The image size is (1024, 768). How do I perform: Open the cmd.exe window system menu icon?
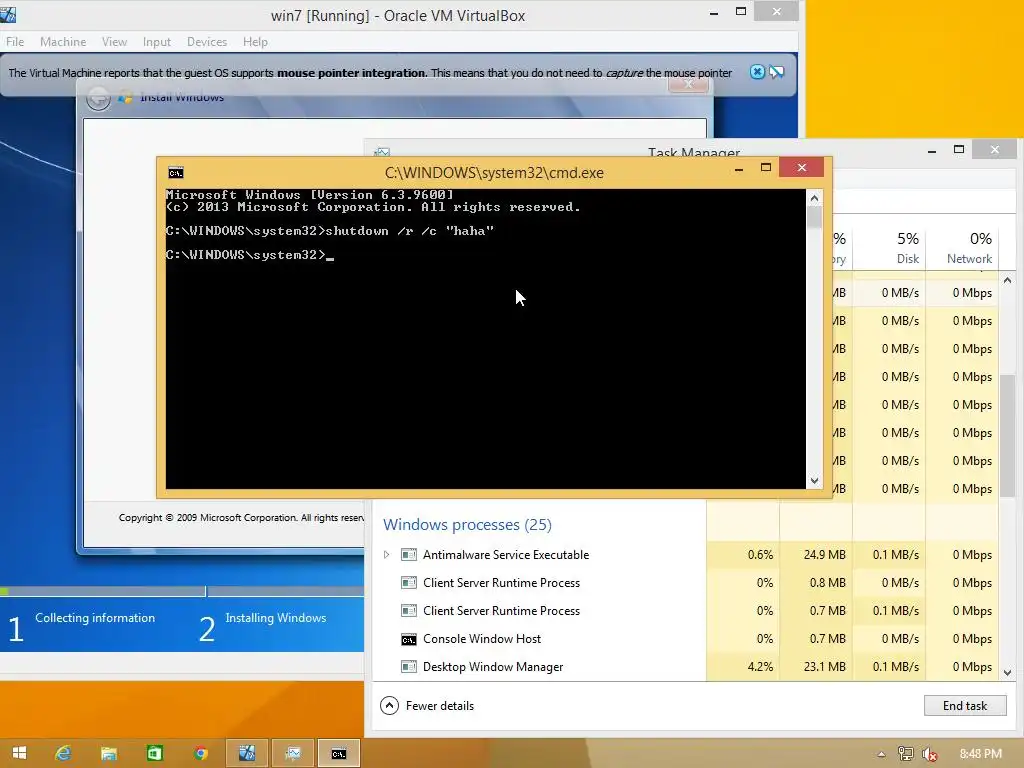(176, 173)
